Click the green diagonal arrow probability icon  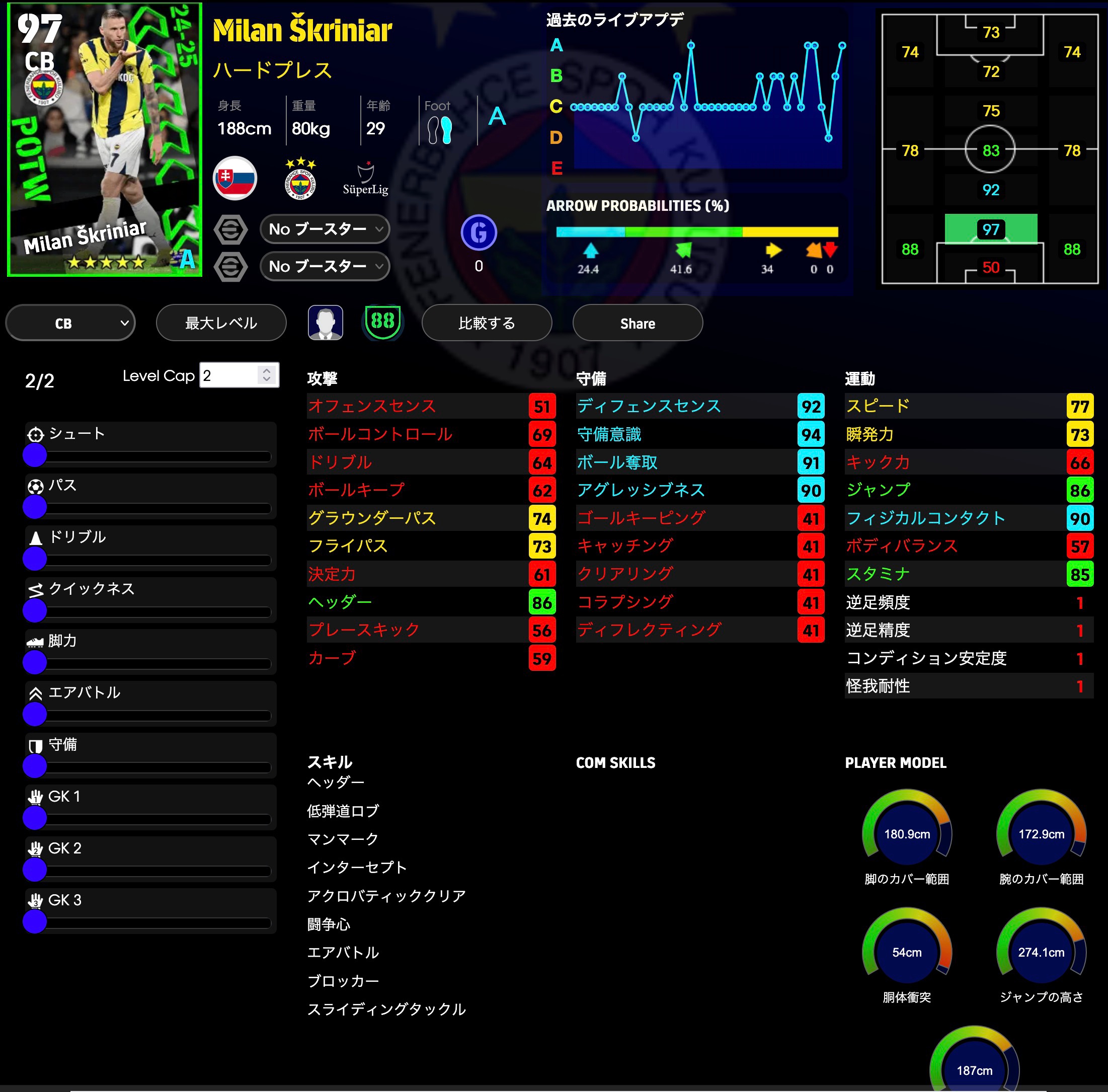tap(683, 250)
